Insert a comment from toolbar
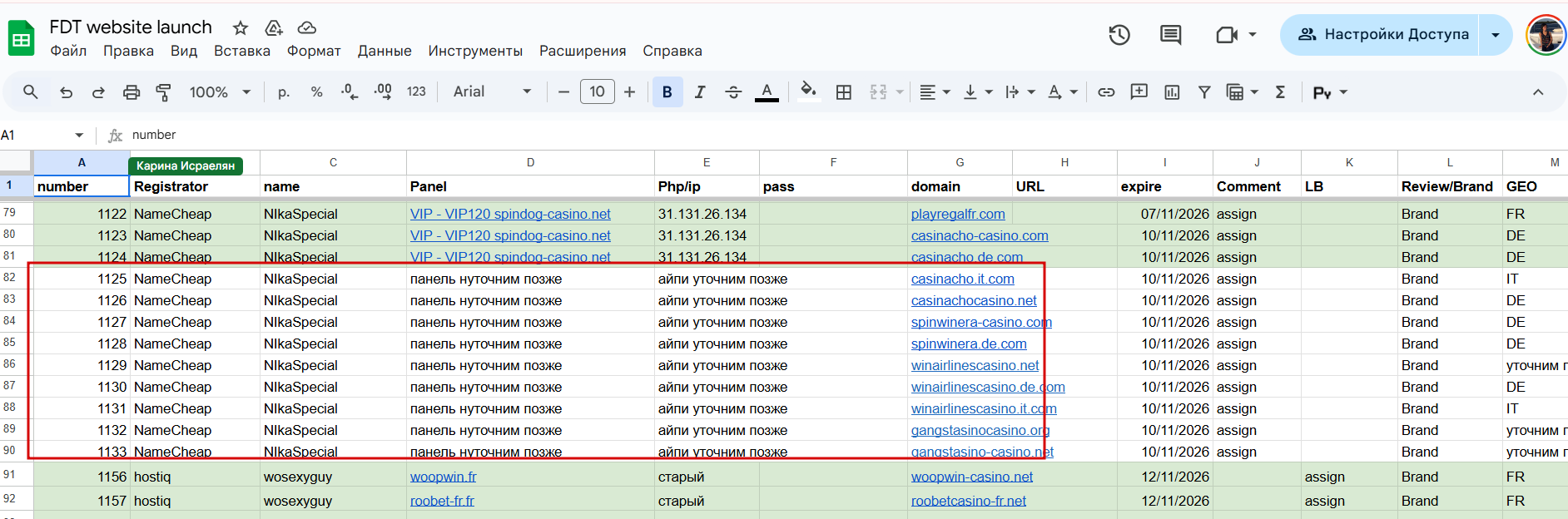Screen dimensions: 1568x519 click(1139, 92)
